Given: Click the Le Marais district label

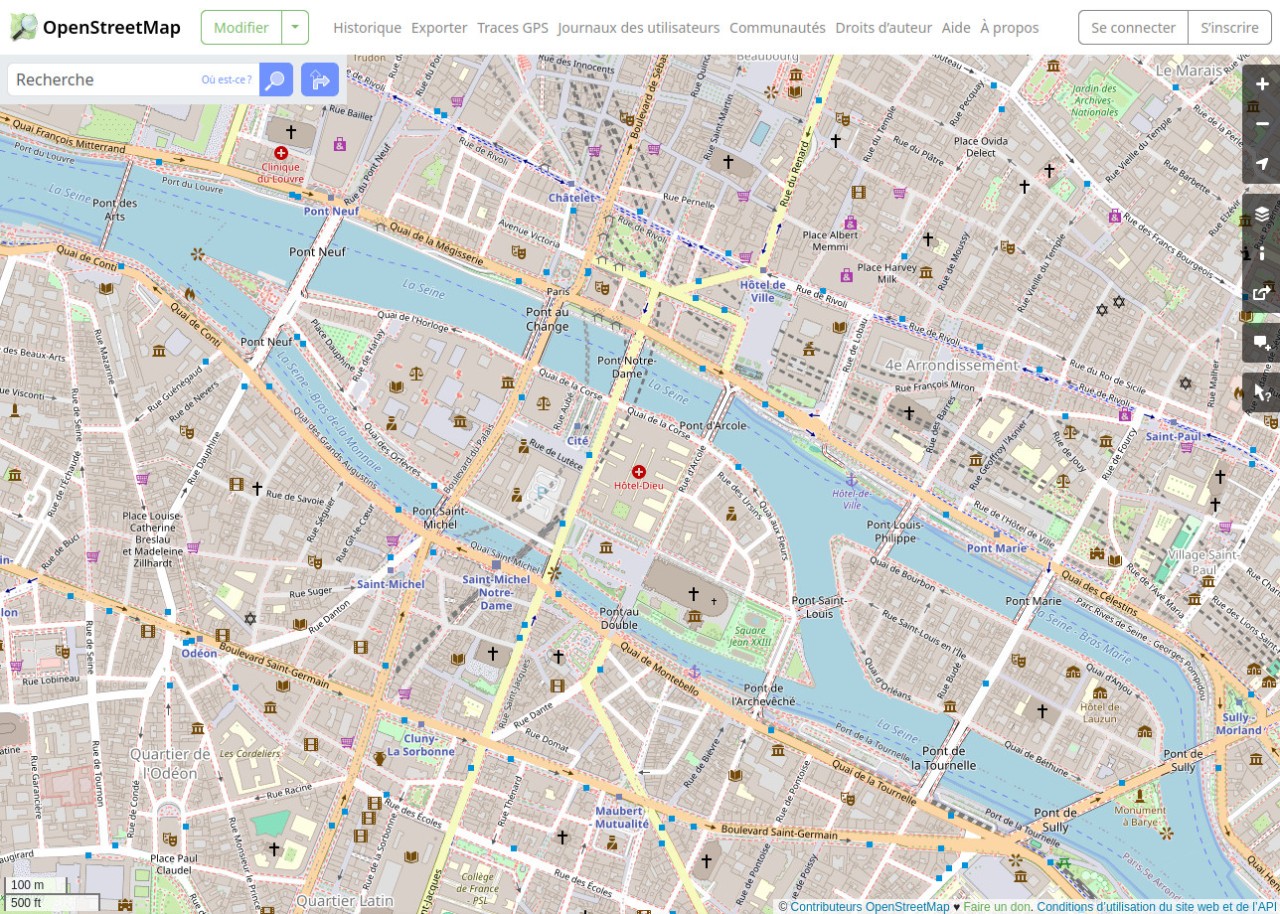Looking at the screenshot, I should coord(1188,71).
